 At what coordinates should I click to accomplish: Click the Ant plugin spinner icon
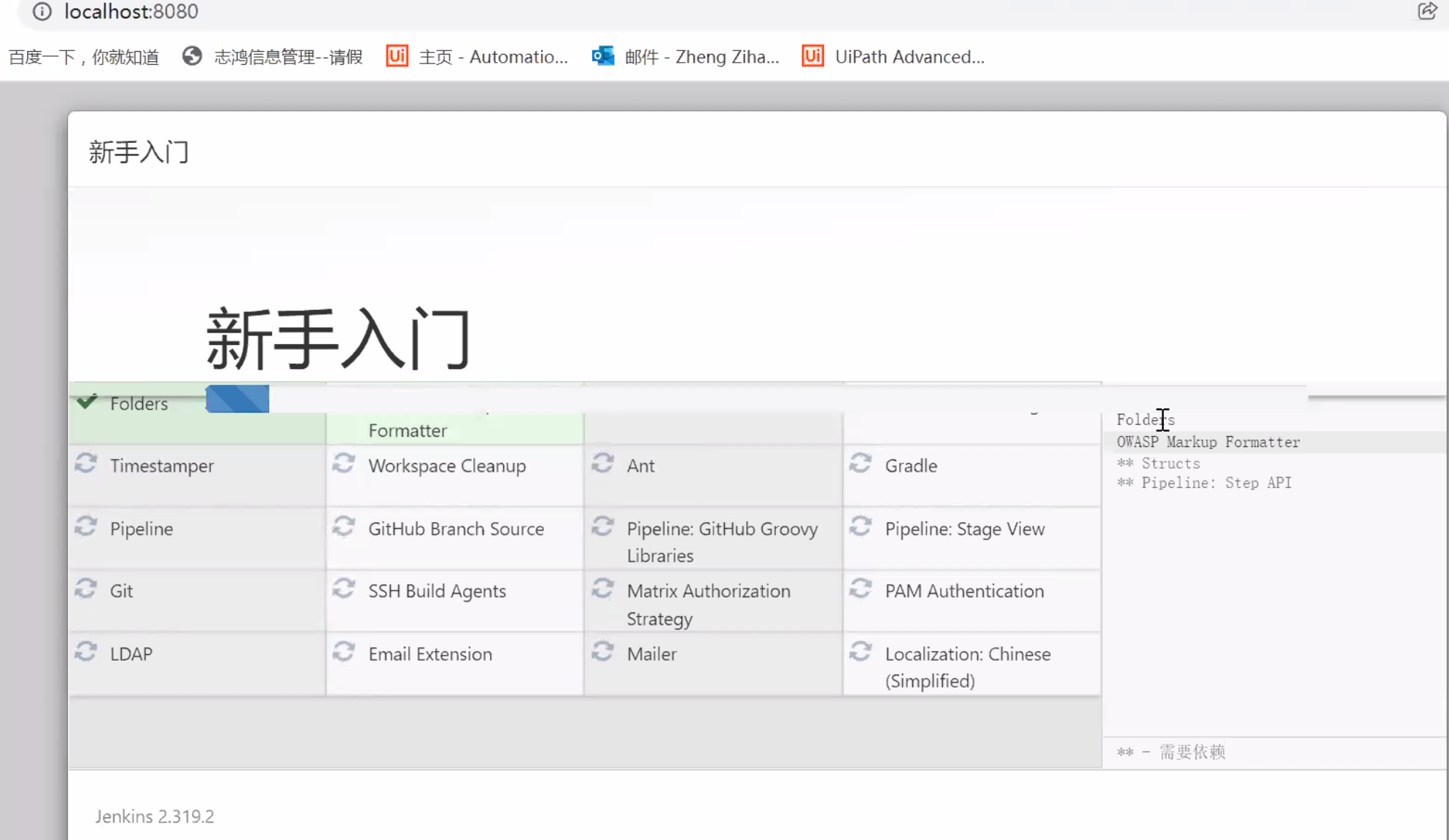603,462
